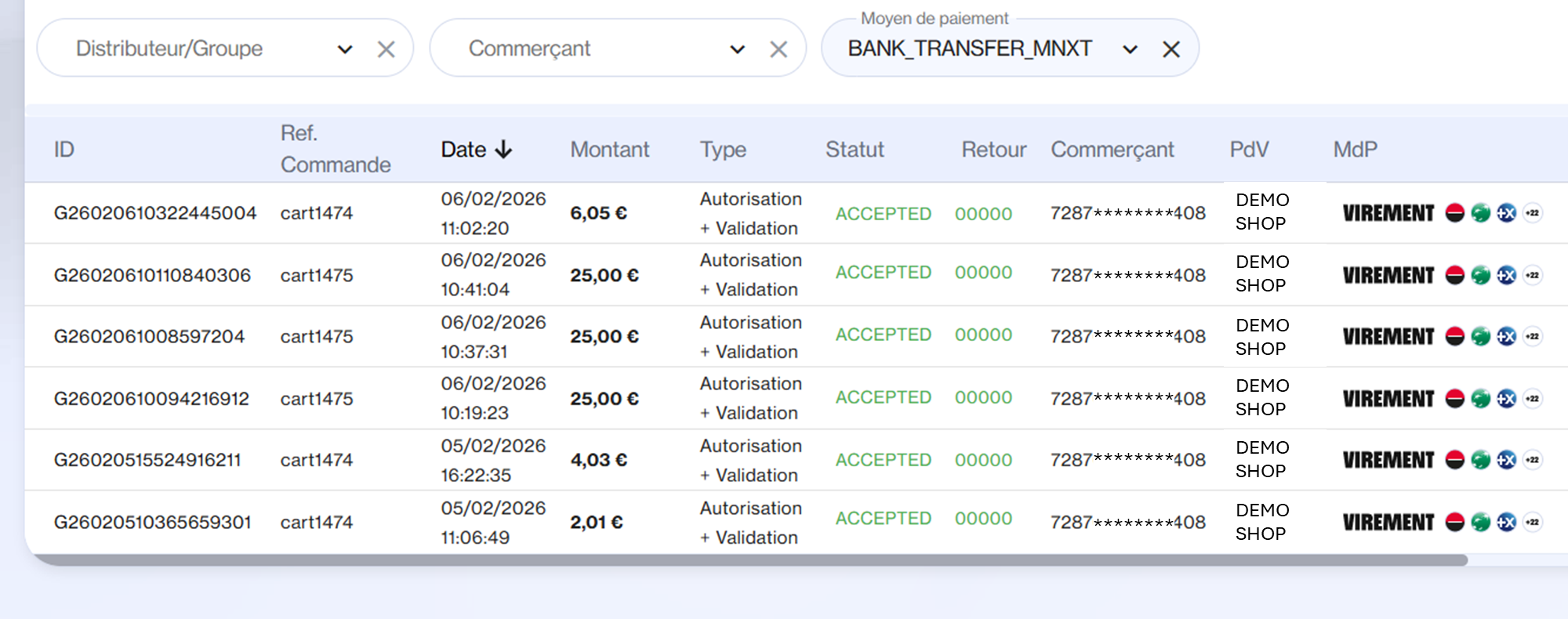Viewport: 1568px width, 619px height.
Task: Click the Date sort arrow icon
Action: point(503,150)
